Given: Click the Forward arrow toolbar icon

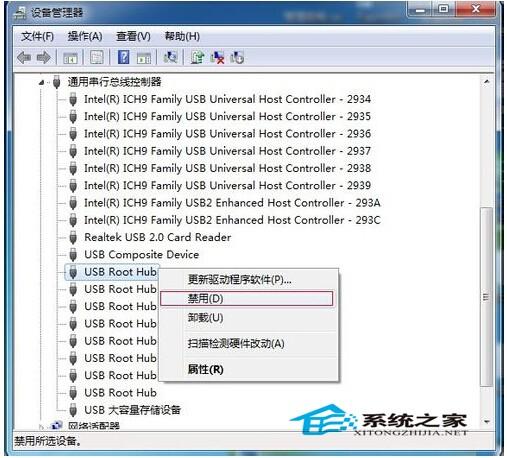Looking at the screenshot, I should (43, 58).
